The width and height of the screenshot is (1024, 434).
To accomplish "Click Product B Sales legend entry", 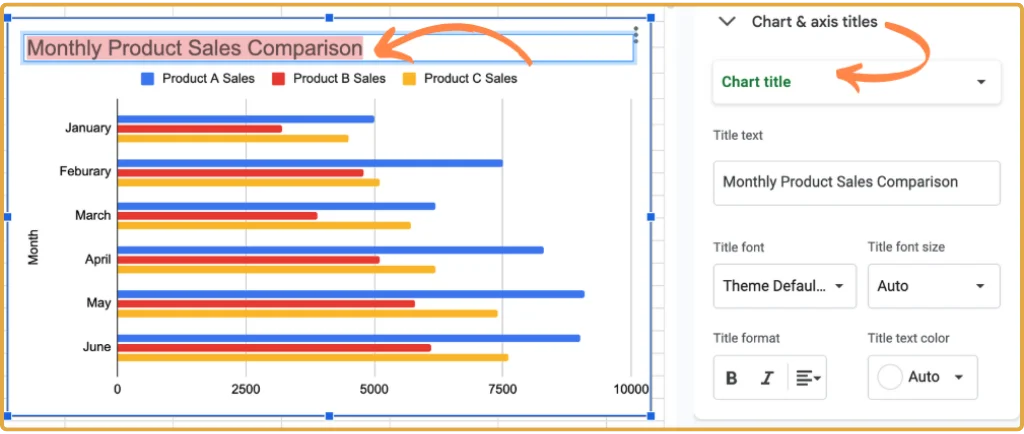I will point(328,78).
